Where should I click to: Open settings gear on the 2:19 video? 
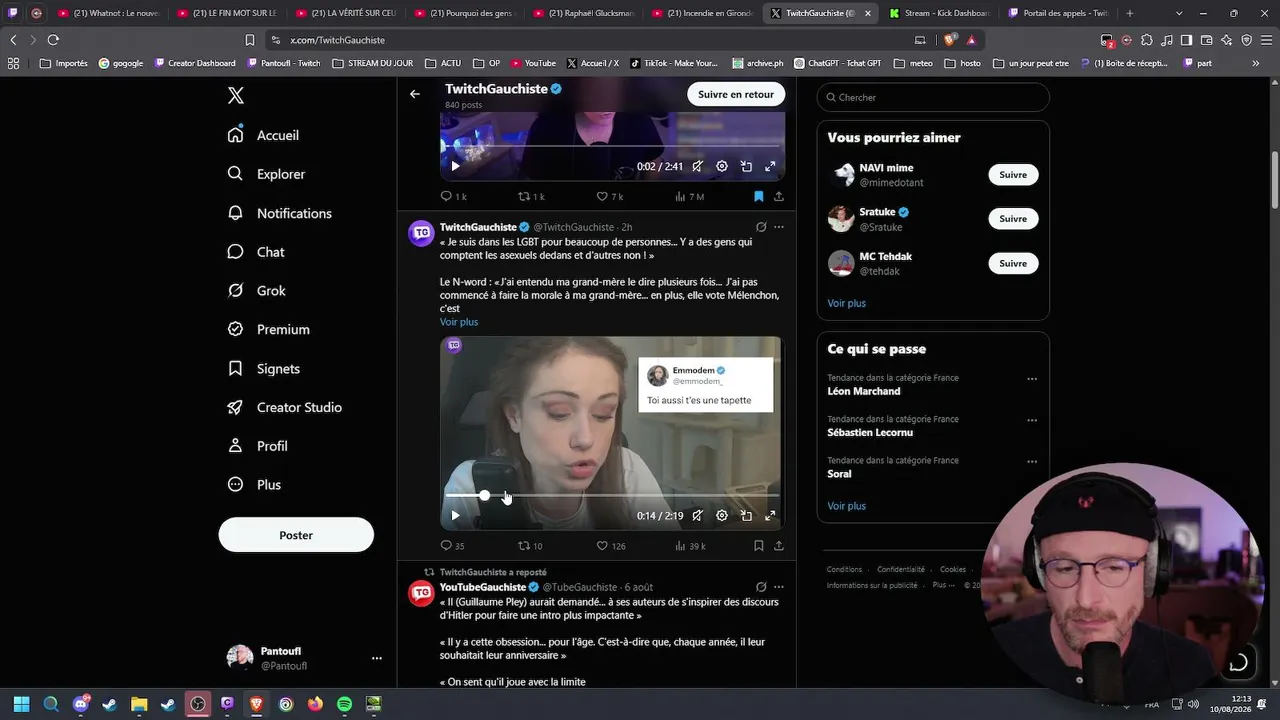722,516
